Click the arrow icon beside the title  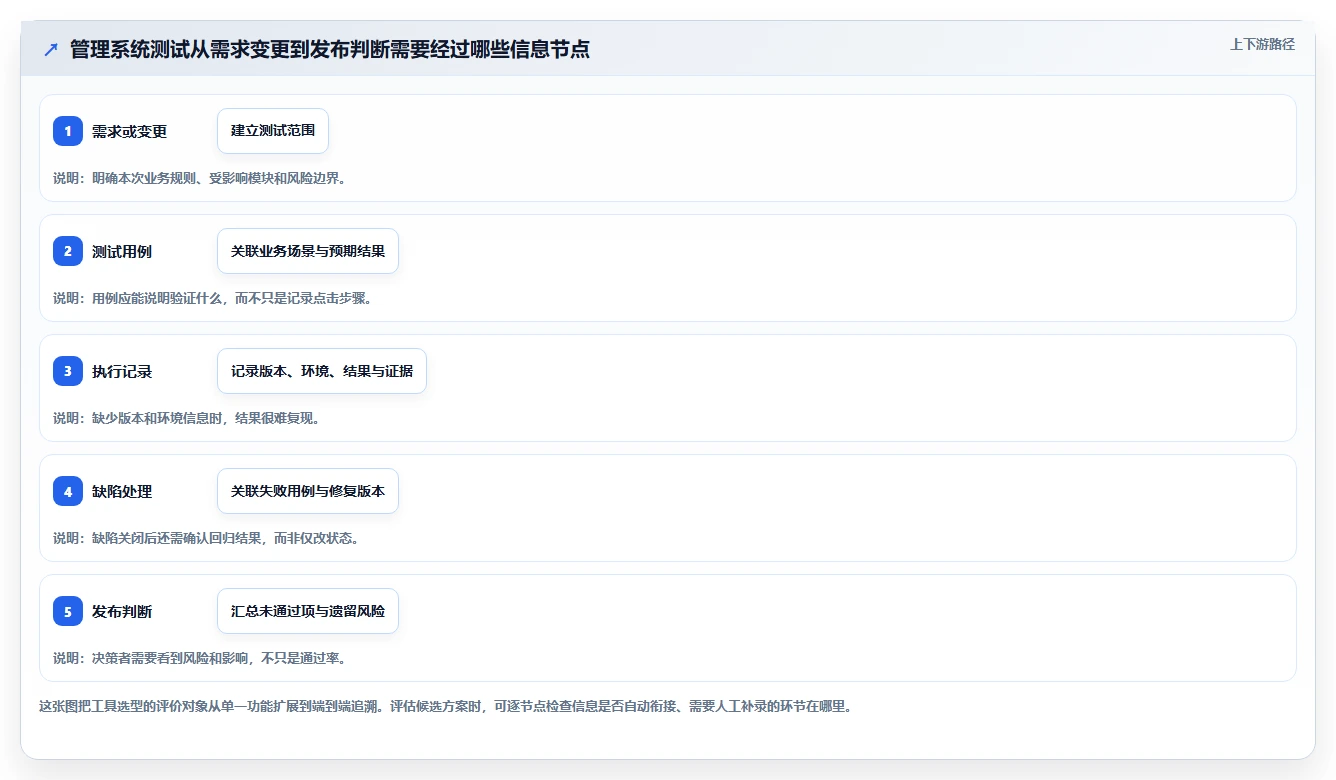pyautogui.click(x=51, y=50)
